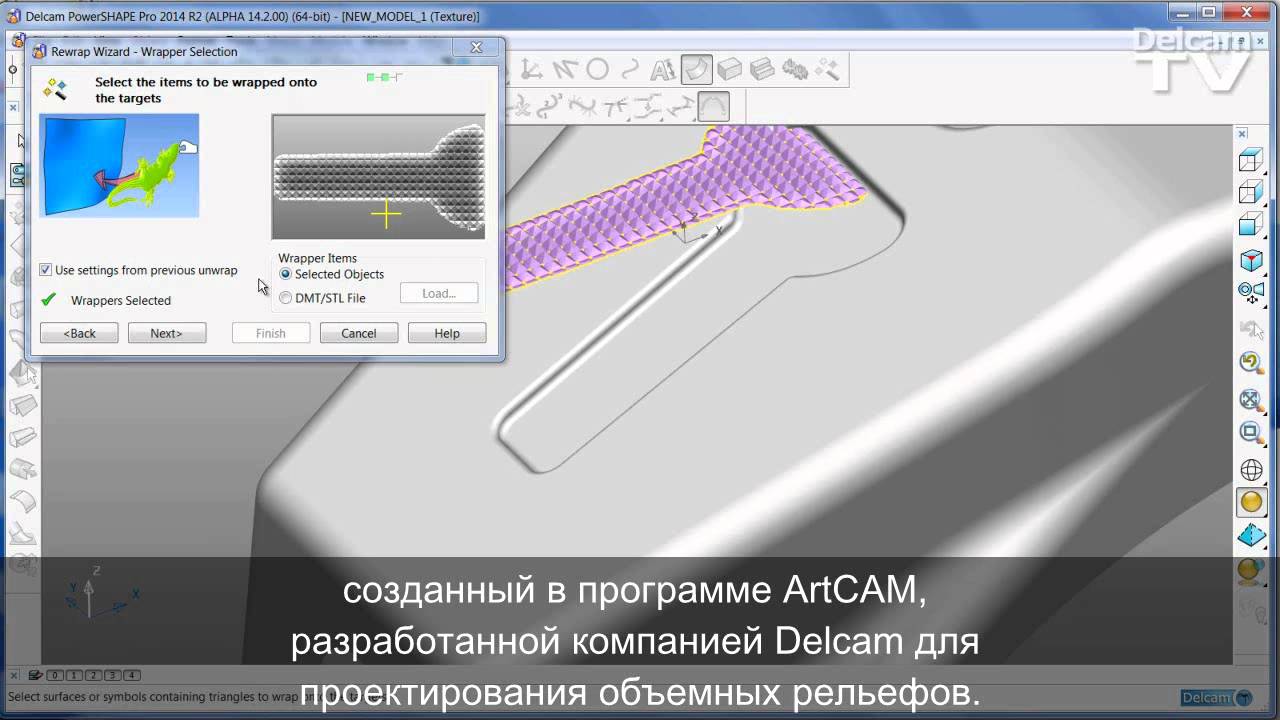Viewport: 1280px width, 720px height.
Task: Click the Load... button
Action: click(x=439, y=293)
